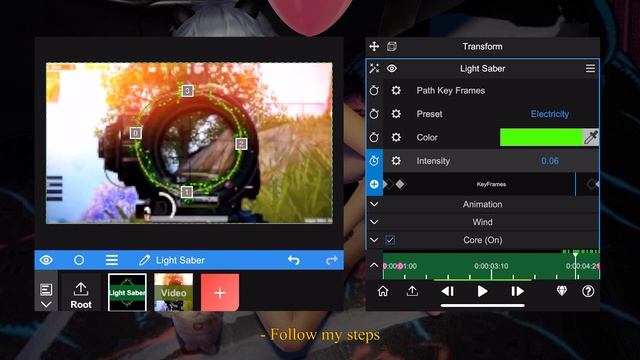Click the Light Saber effect wand icon
The image size is (640, 360).
click(374, 68)
